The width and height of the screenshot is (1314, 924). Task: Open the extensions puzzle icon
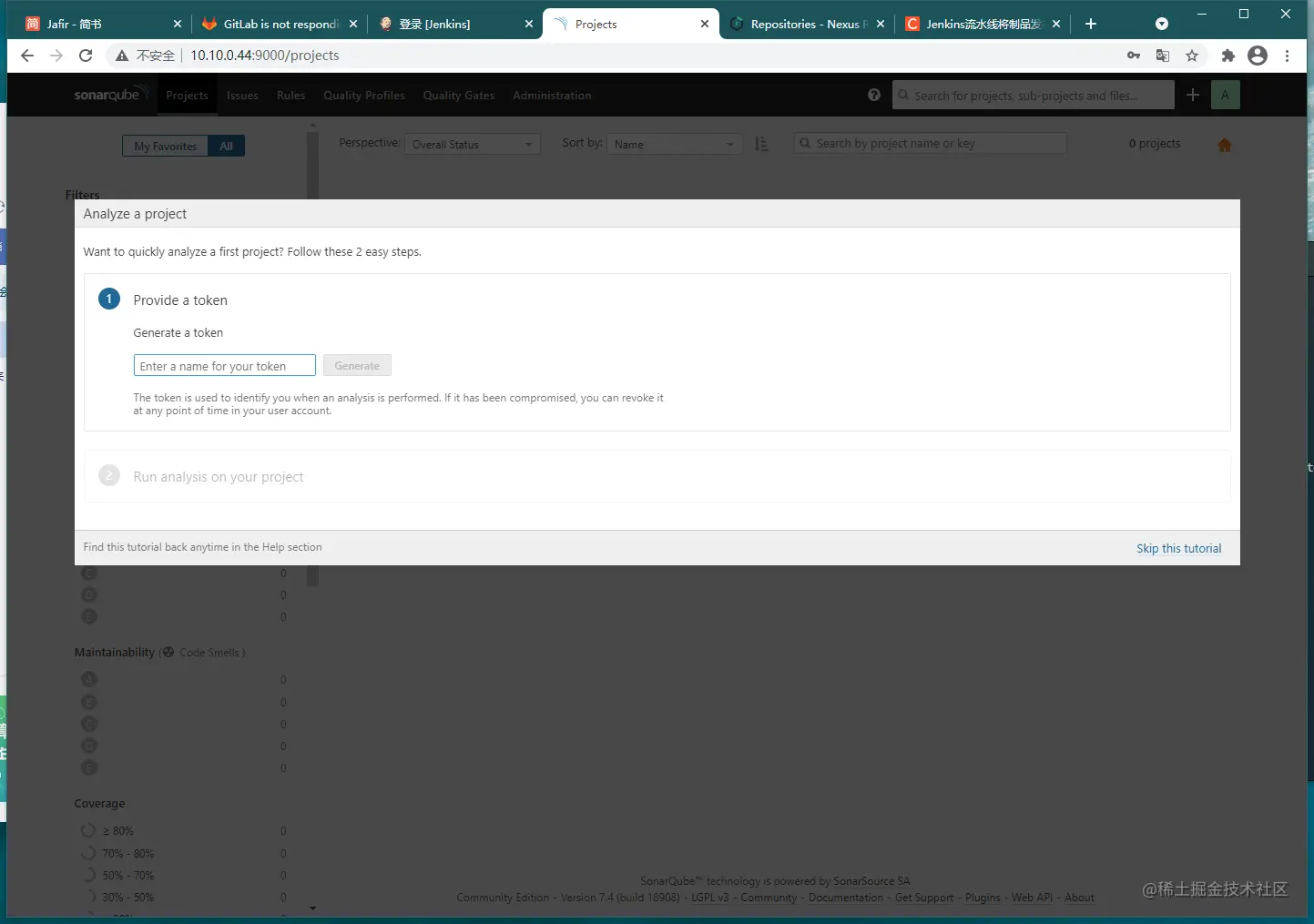point(1228,56)
